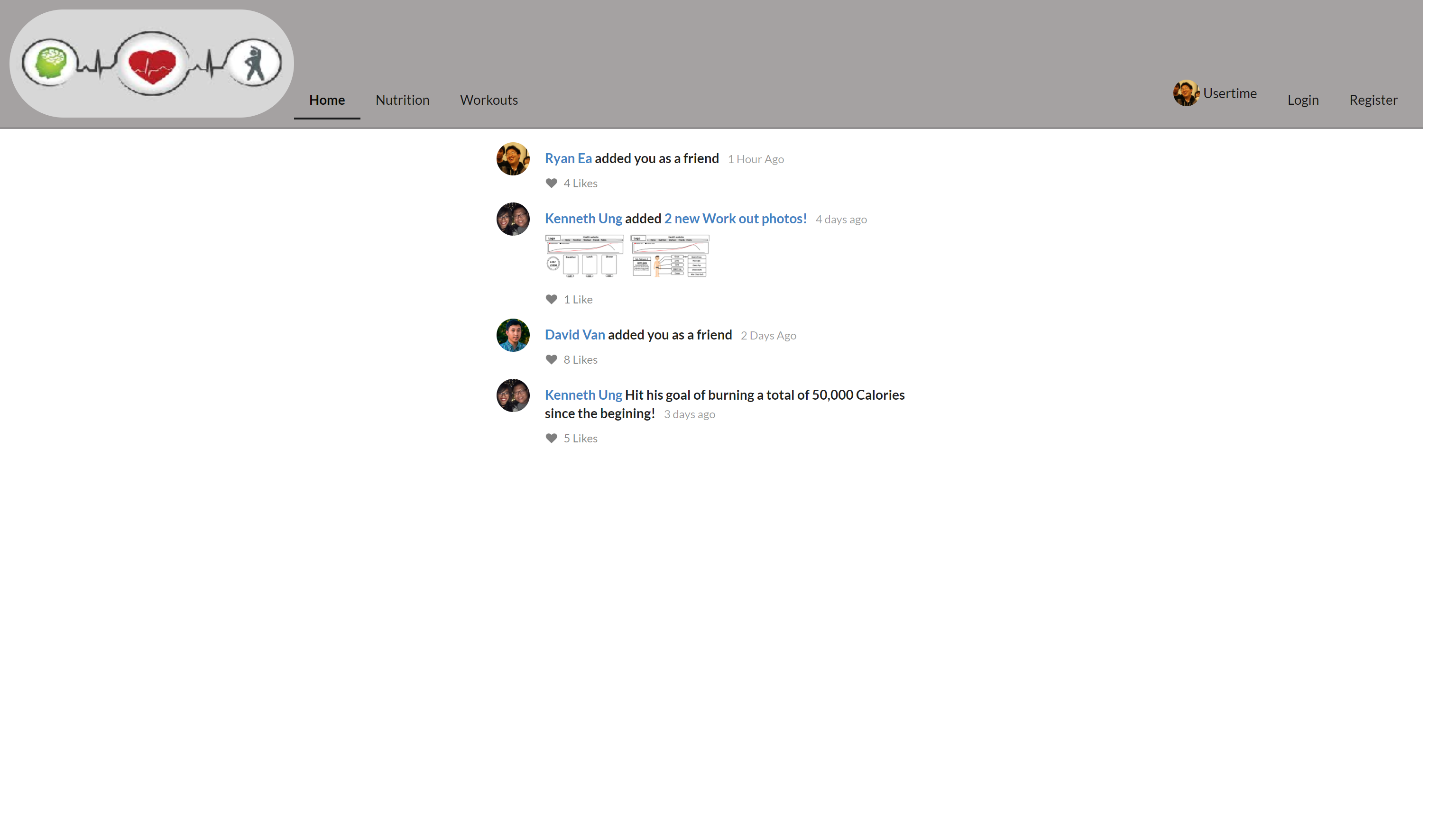The image size is (1456, 825).
Task: Like the workout photos post via heart icon
Action: click(x=551, y=299)
